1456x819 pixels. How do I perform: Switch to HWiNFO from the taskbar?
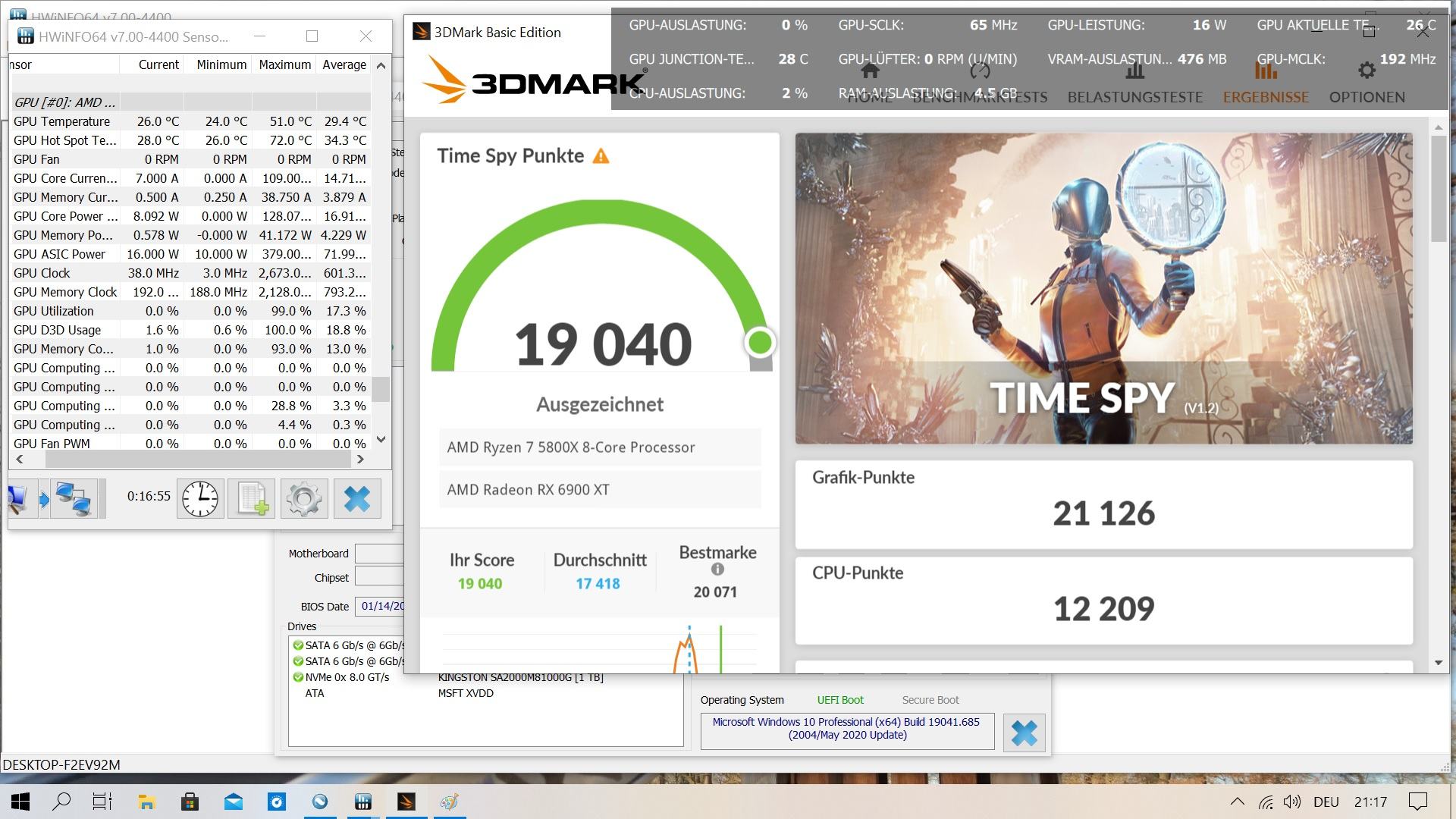click(362, 802)
